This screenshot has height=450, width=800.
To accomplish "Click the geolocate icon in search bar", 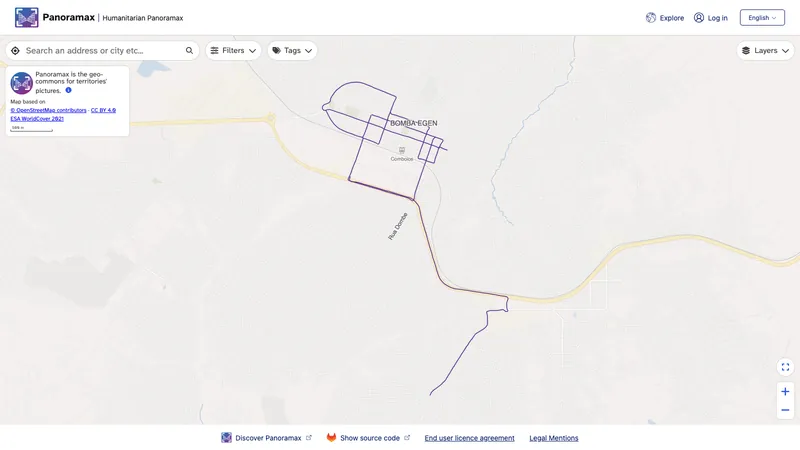I will point(15,51).
